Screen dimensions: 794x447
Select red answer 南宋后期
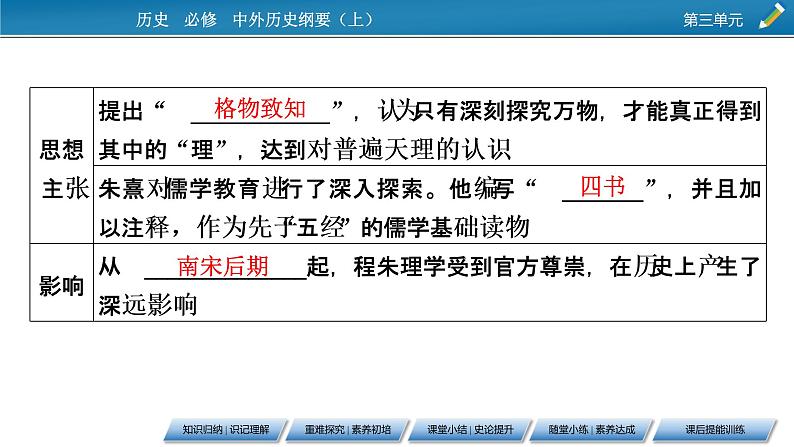point(222,266)
